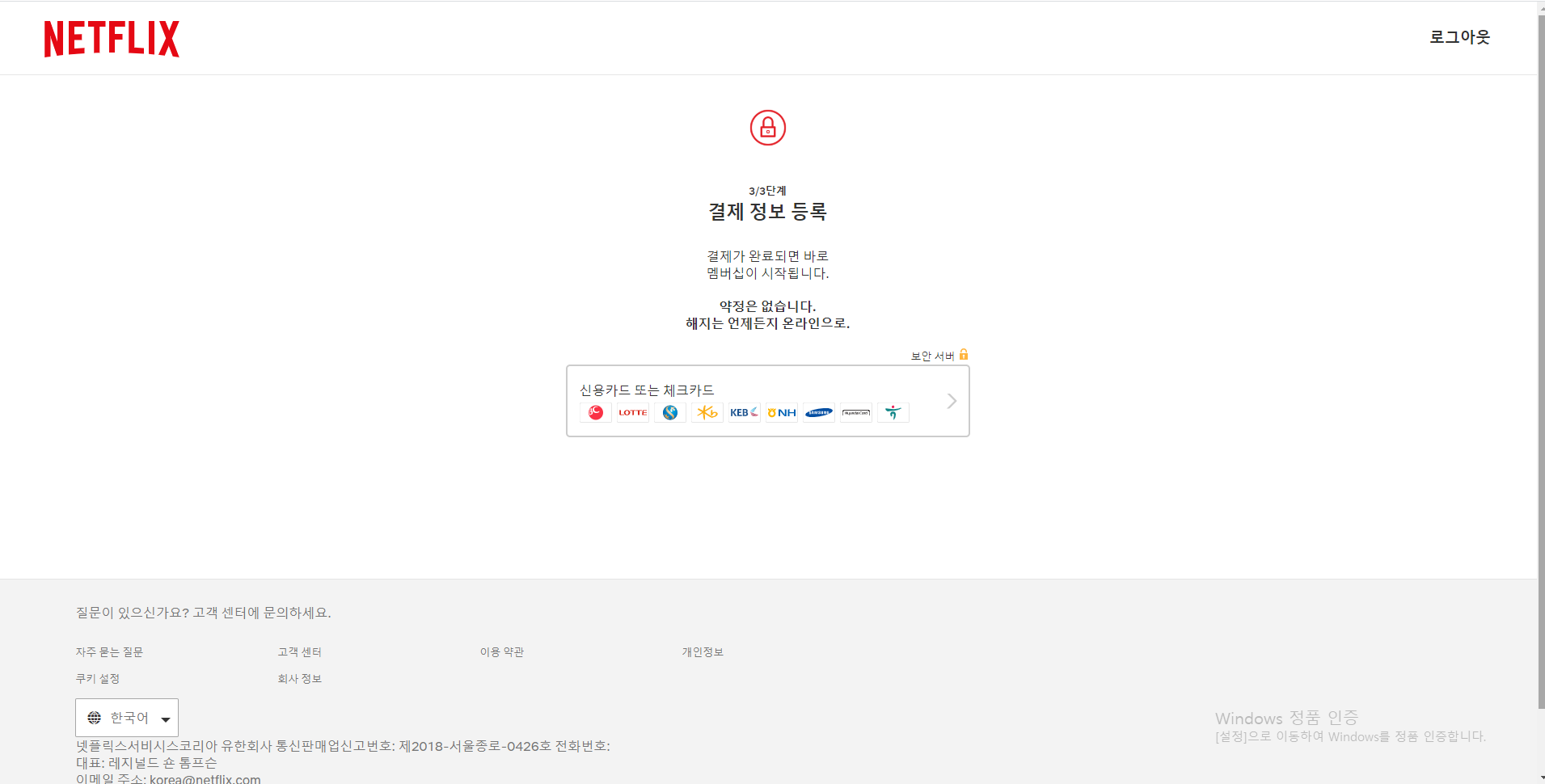
Task: Select the Hana card logo
Action: point(893,413)
